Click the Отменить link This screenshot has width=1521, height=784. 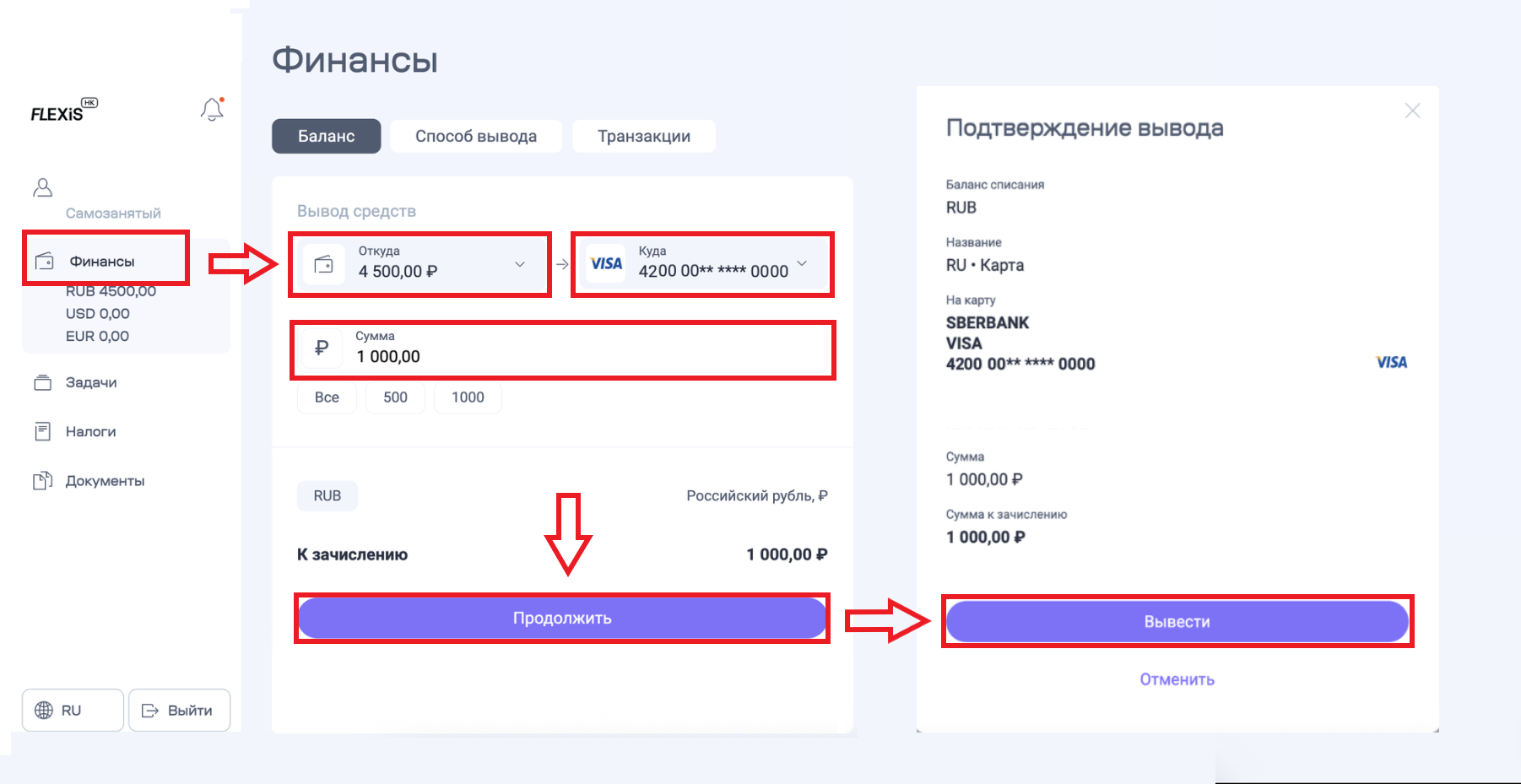point(1177,679)
